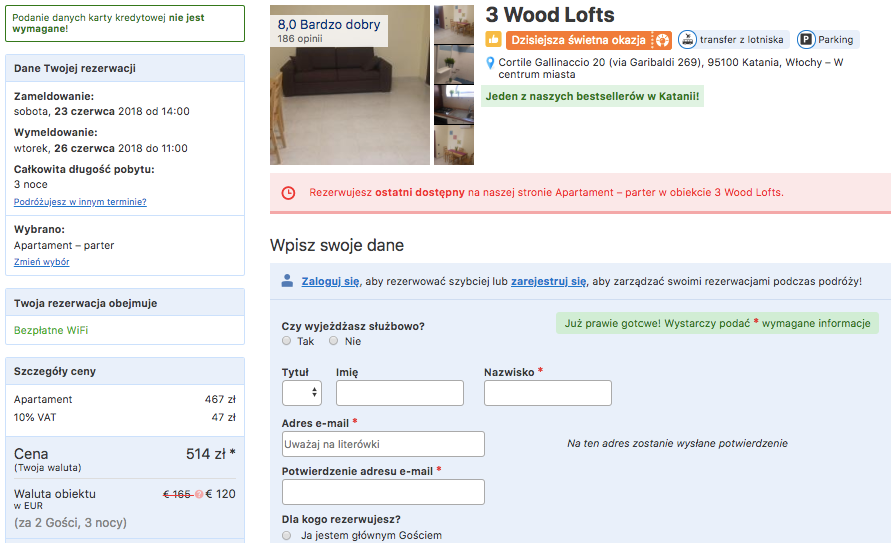Open fourth small thumbnail with table
The height and width of the screenshot is (543, 895).
click(x=454, y=146)
